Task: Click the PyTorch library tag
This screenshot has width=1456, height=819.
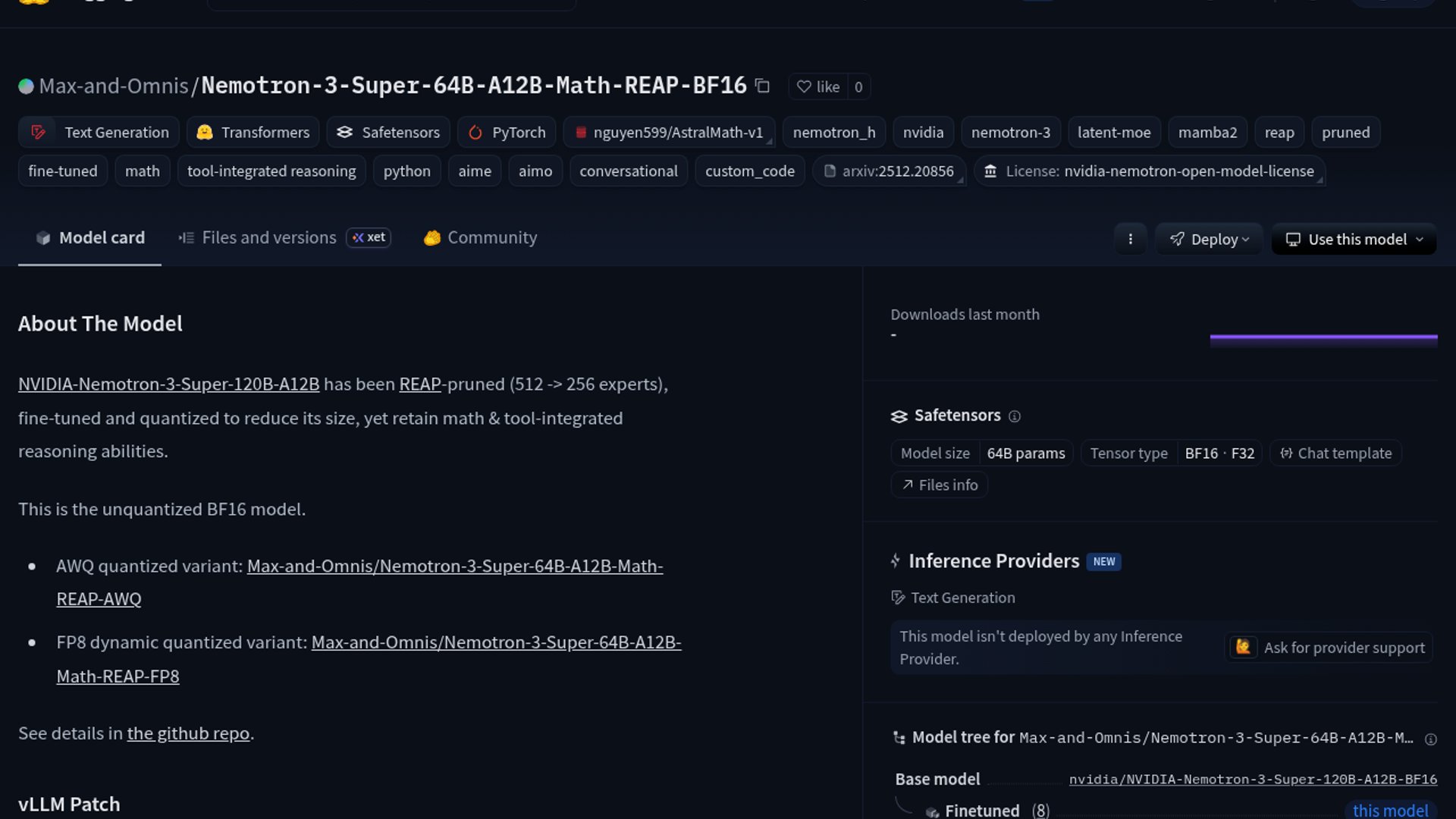Action: 506,132
